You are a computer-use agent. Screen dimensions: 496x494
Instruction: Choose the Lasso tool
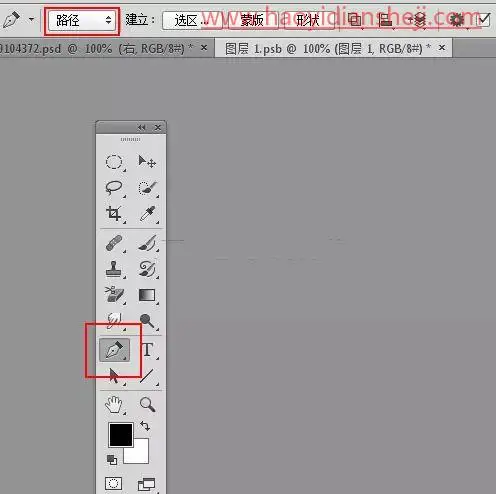pyautogui.click(x=114, y=188)
